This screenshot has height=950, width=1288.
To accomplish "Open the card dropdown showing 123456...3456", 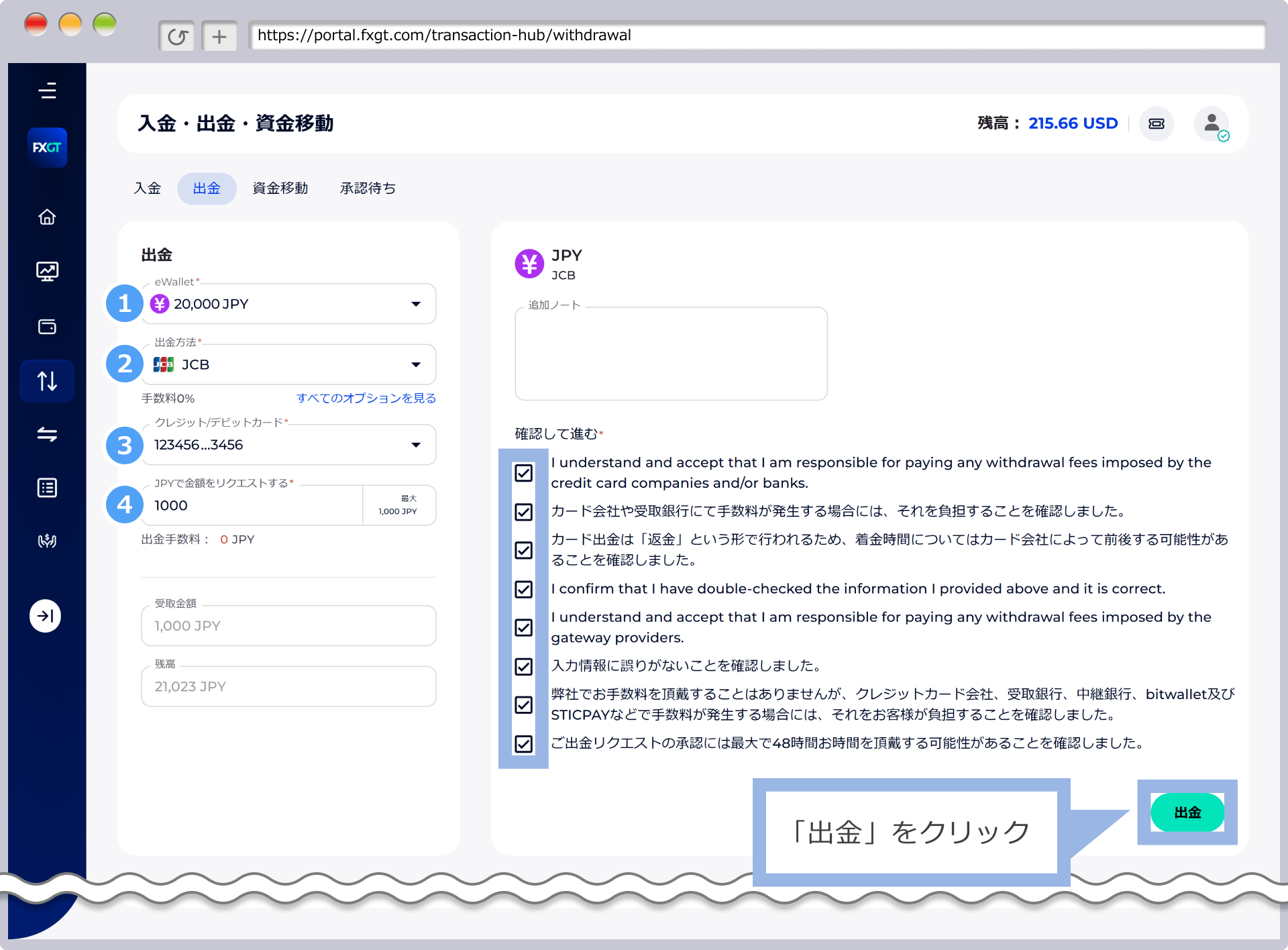I will [288, 445].
